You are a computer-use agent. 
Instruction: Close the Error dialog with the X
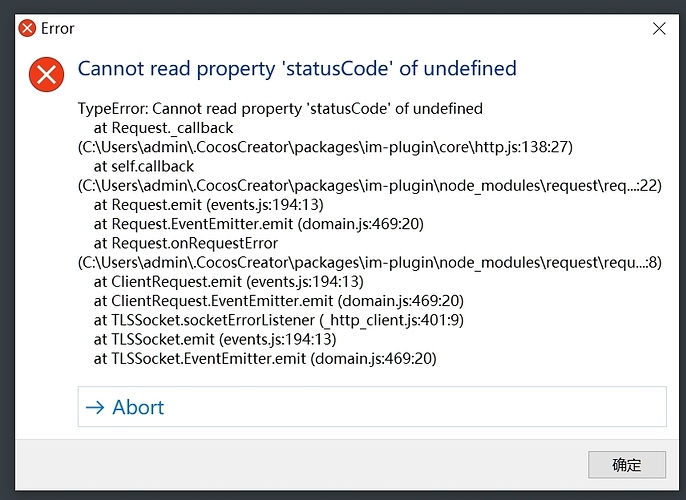pos(659,28)
